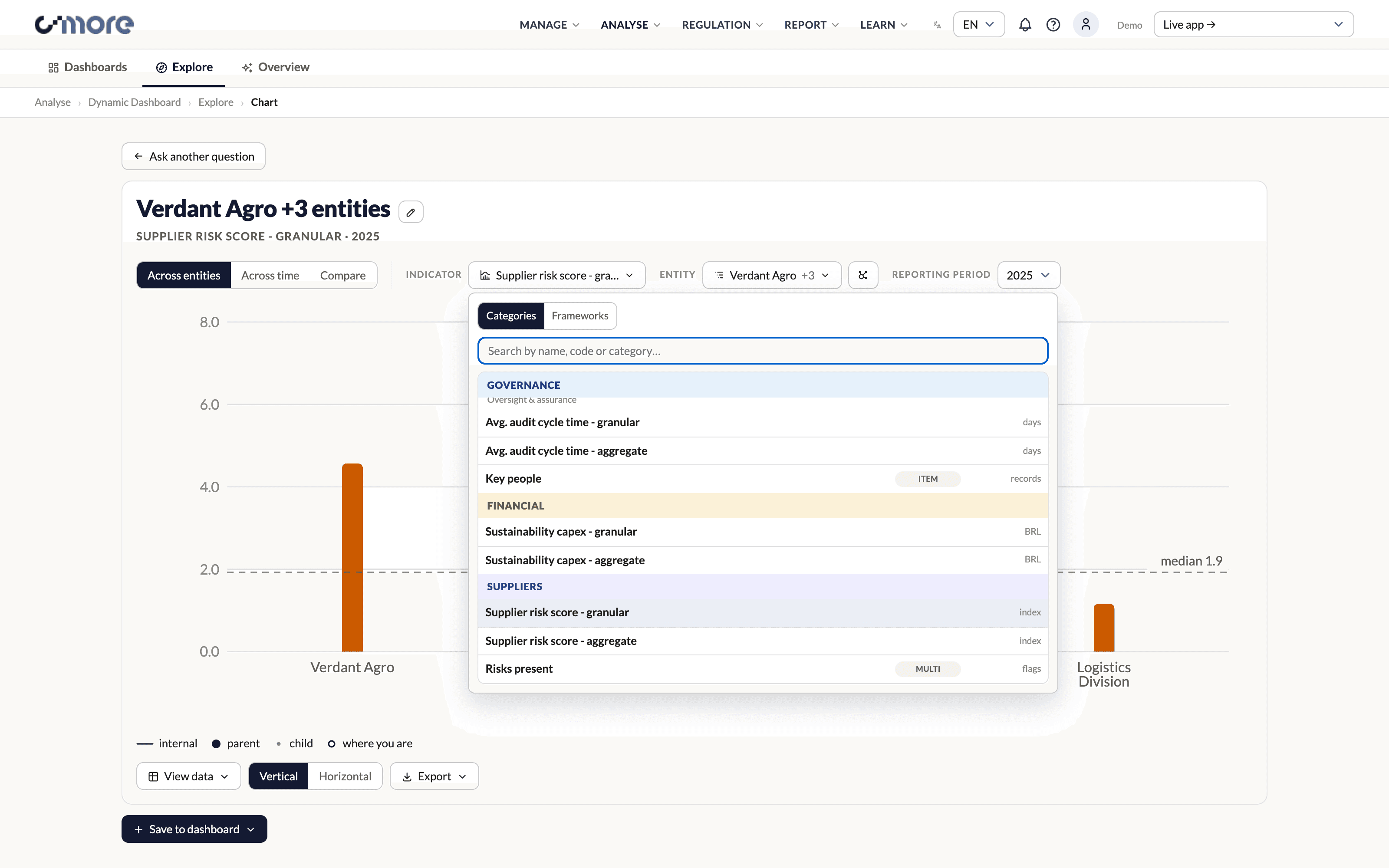Click the Explore compass icon
Image resolution: width=1389 pixels, height=868 pixels.
pos(162,68)
